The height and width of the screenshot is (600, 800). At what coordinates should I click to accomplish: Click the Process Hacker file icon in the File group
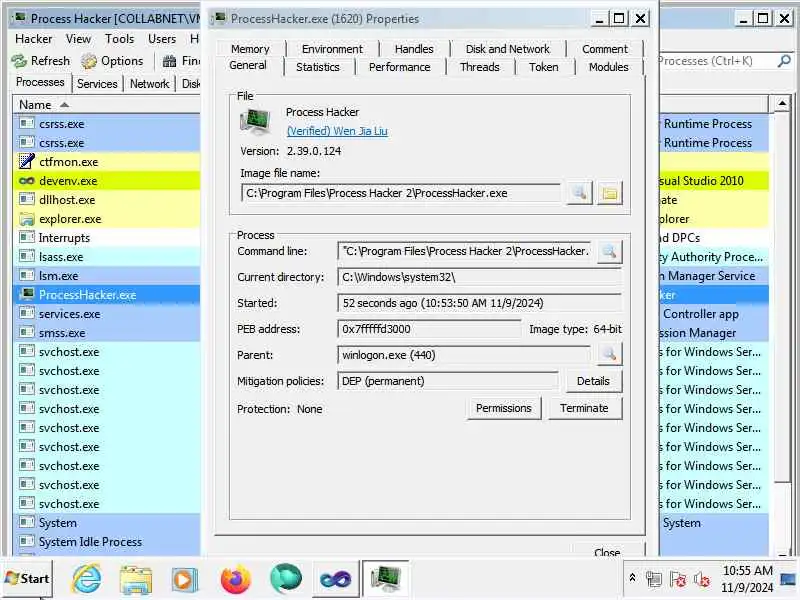(255, 121)
